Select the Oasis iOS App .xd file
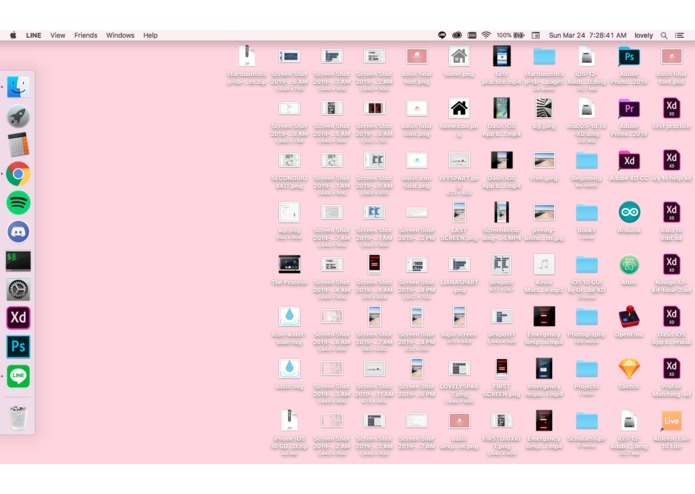695x494 pixels. point(671,316)
